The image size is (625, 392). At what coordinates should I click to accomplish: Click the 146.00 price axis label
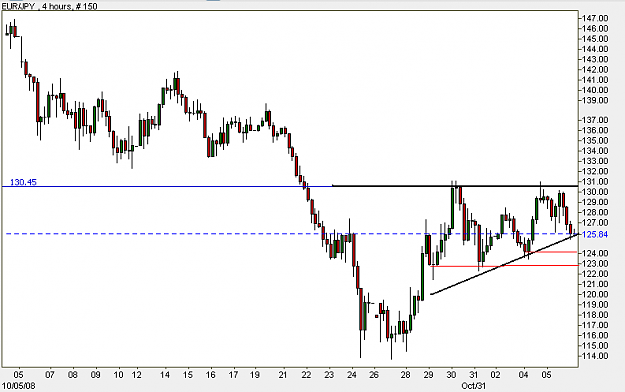pos(596,29)
